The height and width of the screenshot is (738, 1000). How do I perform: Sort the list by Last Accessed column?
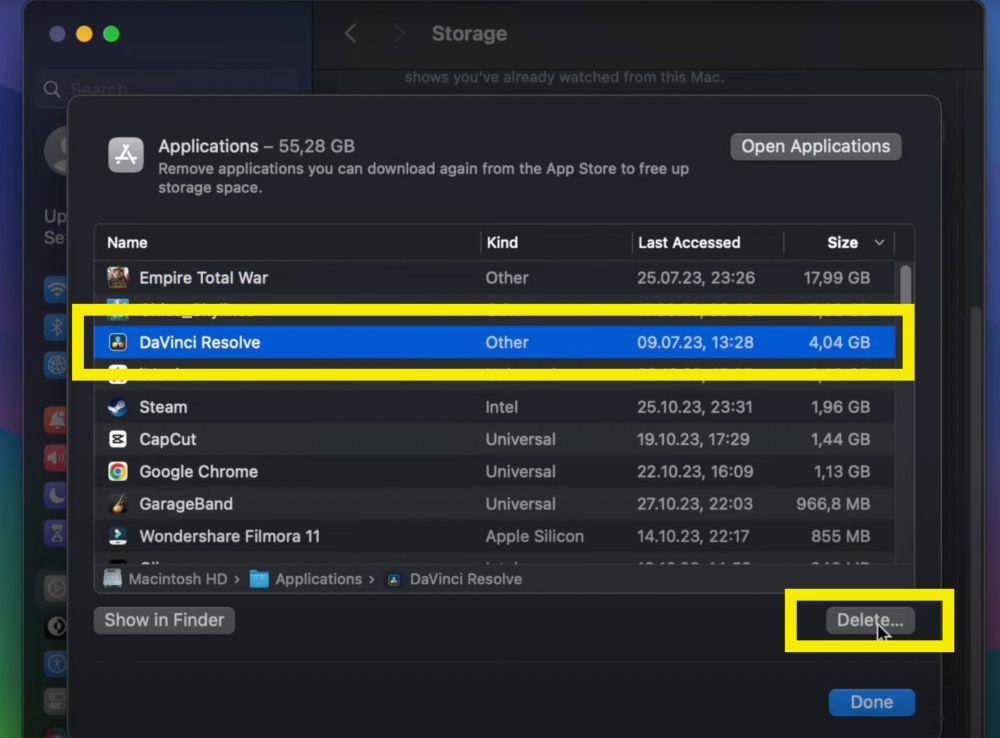point(689,242)
